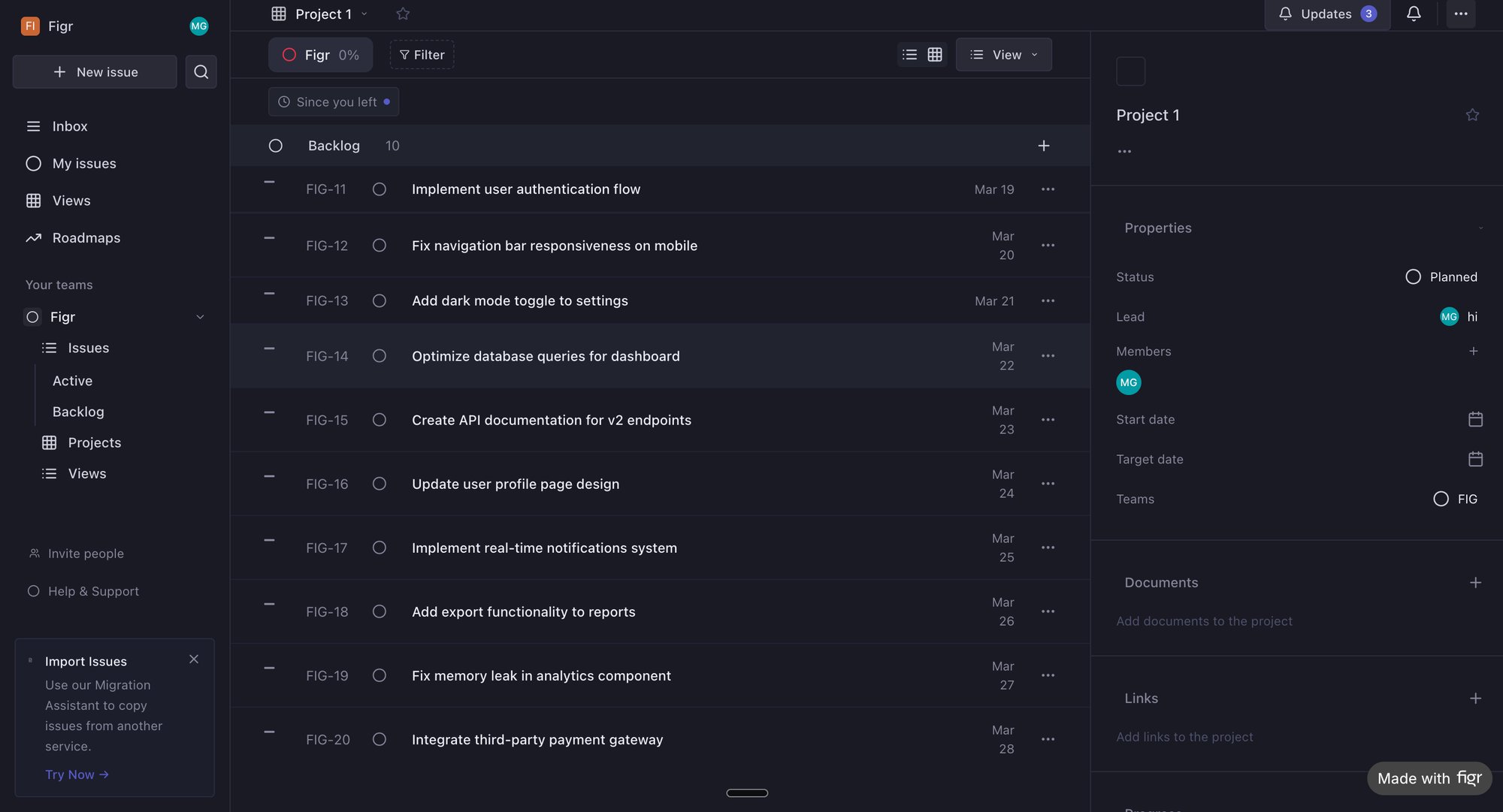The width and height of the screenshot is (1503, 812).
Task: Switch to the Active issues view
Action: (72, 381)
